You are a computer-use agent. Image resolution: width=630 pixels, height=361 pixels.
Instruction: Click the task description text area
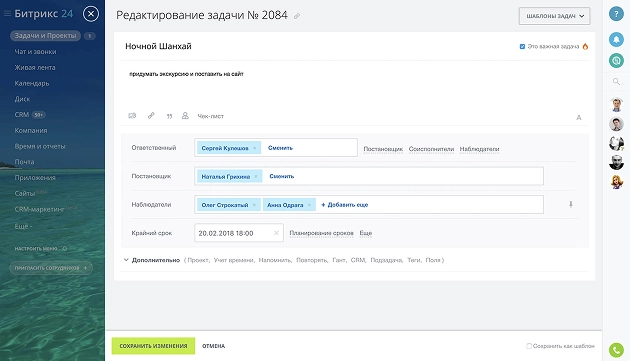354,84
